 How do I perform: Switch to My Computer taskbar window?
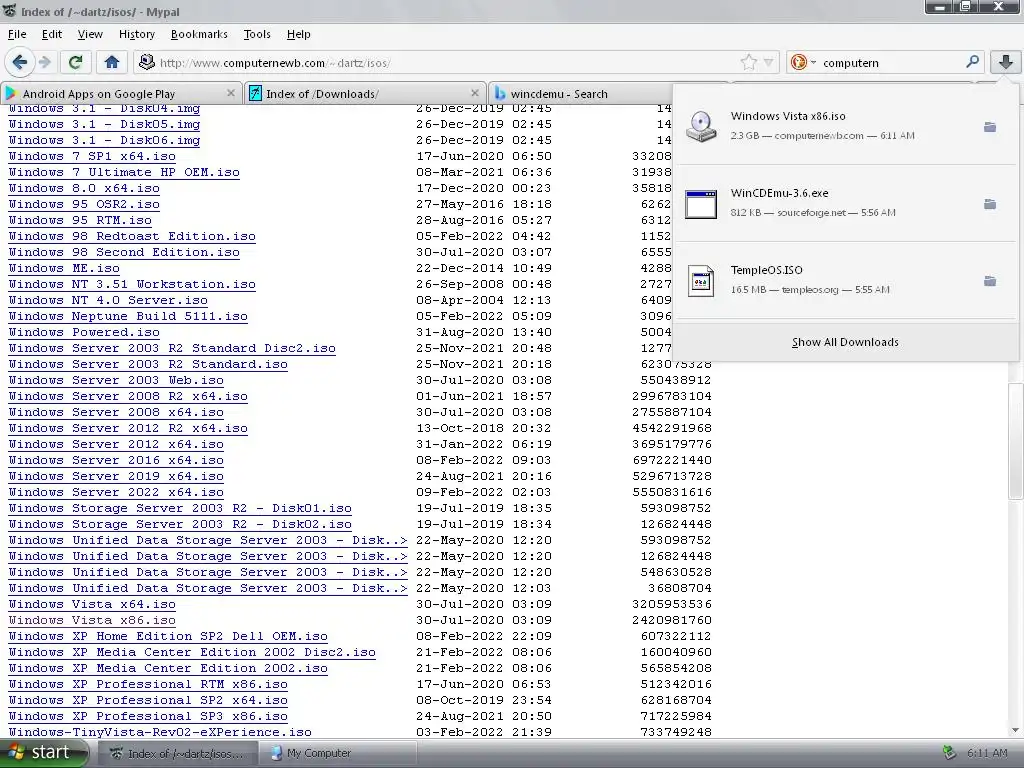[x=337, y=753]
